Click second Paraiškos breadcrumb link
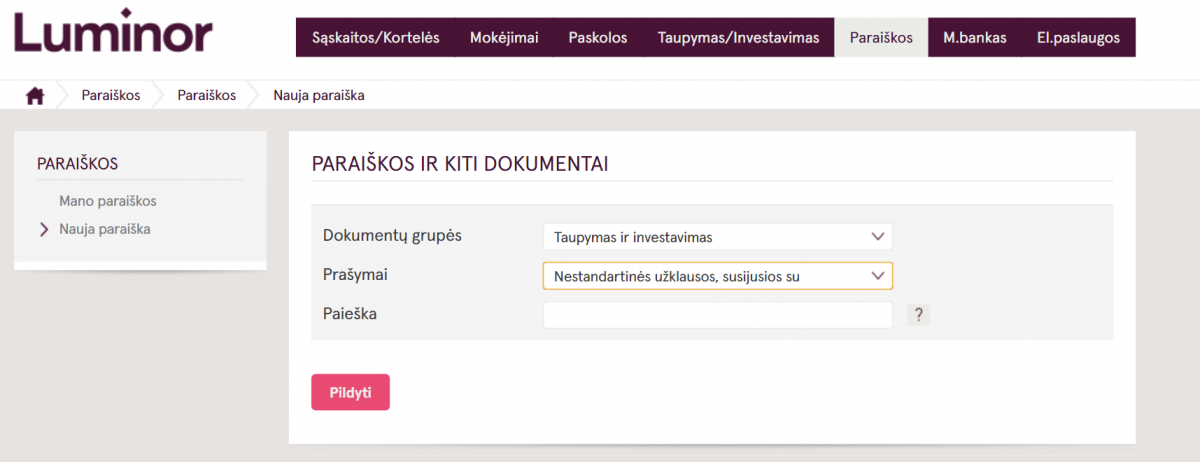This screenshot has width=1200, height=462. (207, 96)
